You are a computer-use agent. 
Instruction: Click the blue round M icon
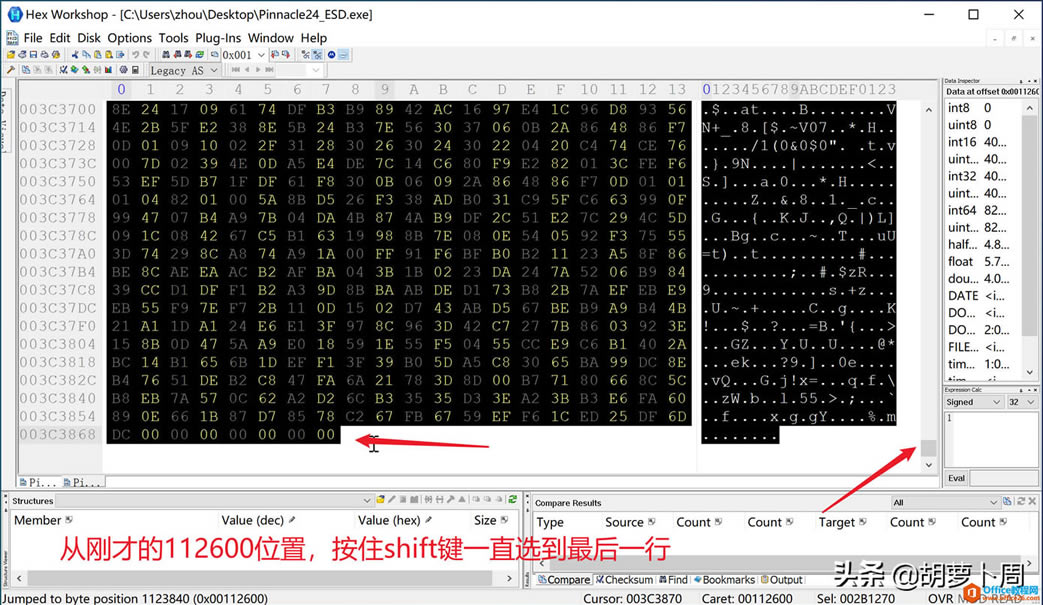coord(331,55)
